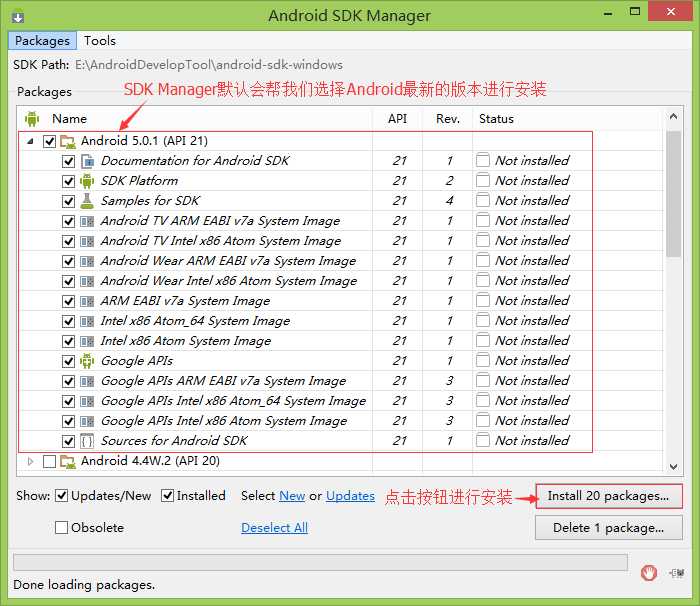Click the Samples for SDK flask icon
The width and height of the screenshot is (700, 606).
pyautogui.click(x=88, y=201)
